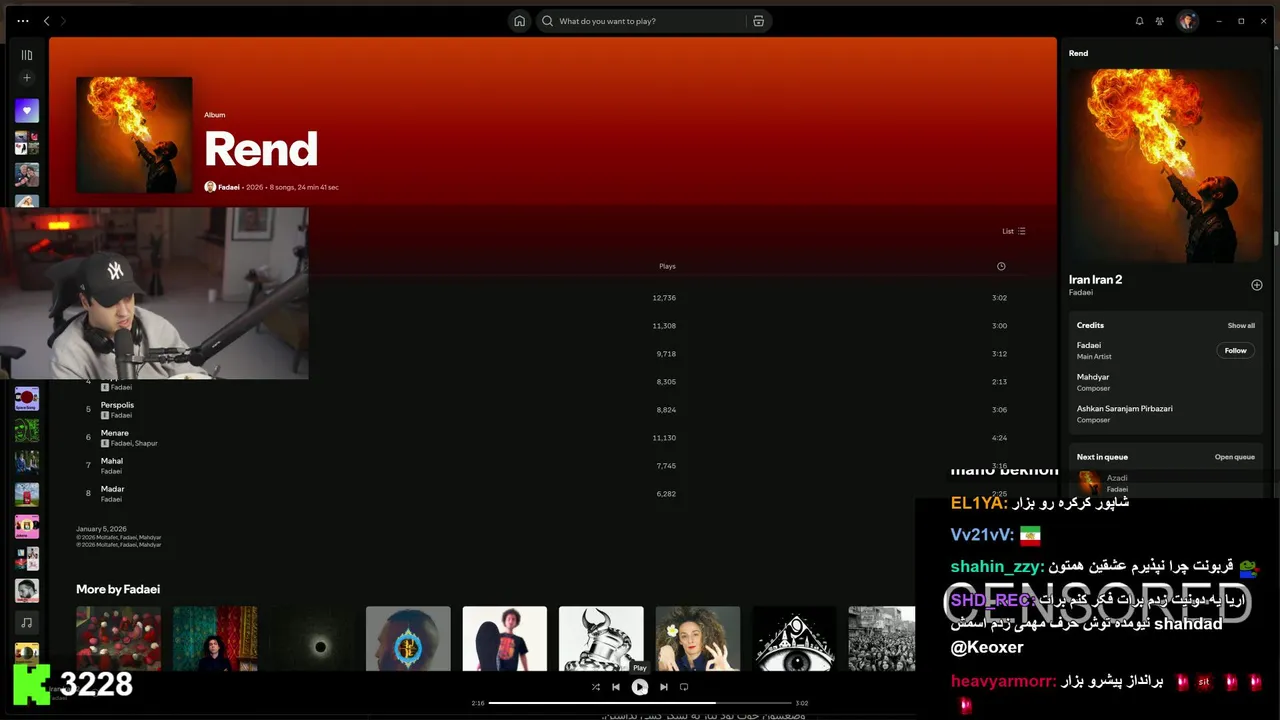The height and width of the screenshot is (720, 1280).
Task: Open the Browse icon in search bar
Action: point(758,21)
